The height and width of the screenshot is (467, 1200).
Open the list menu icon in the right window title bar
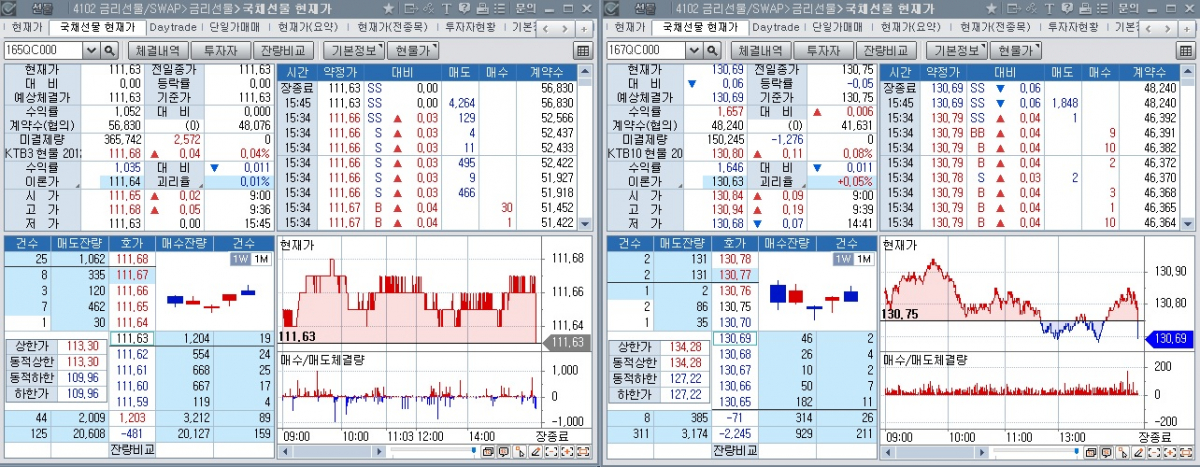[x=1102, y=8]
